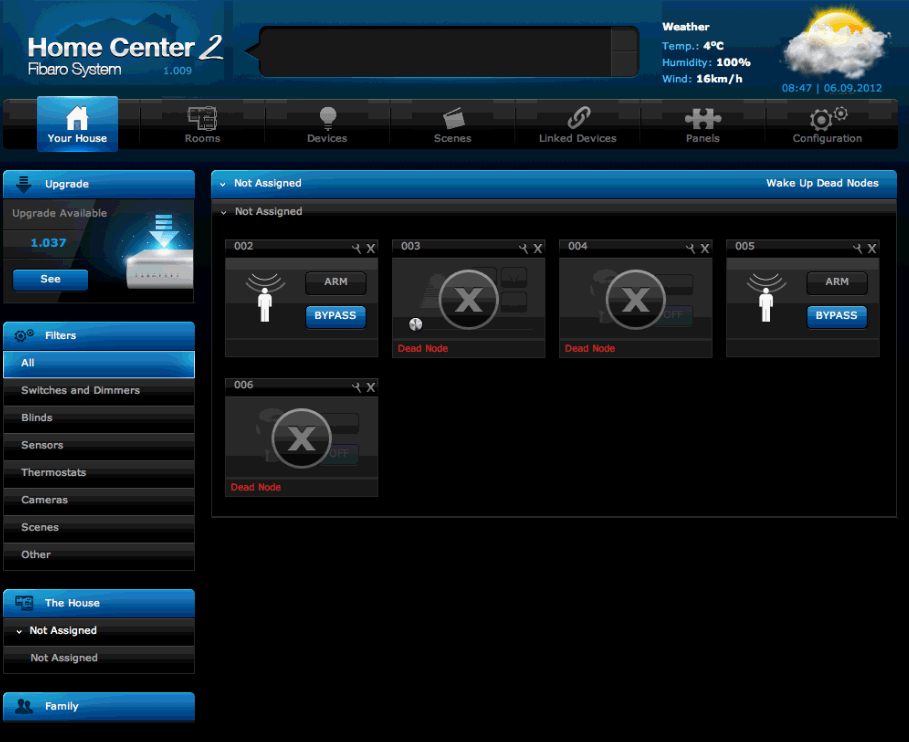The height and width of the screenshot is (742, 909).
Task: Remove device 006 with its X icon
Action: coord(371,387)
